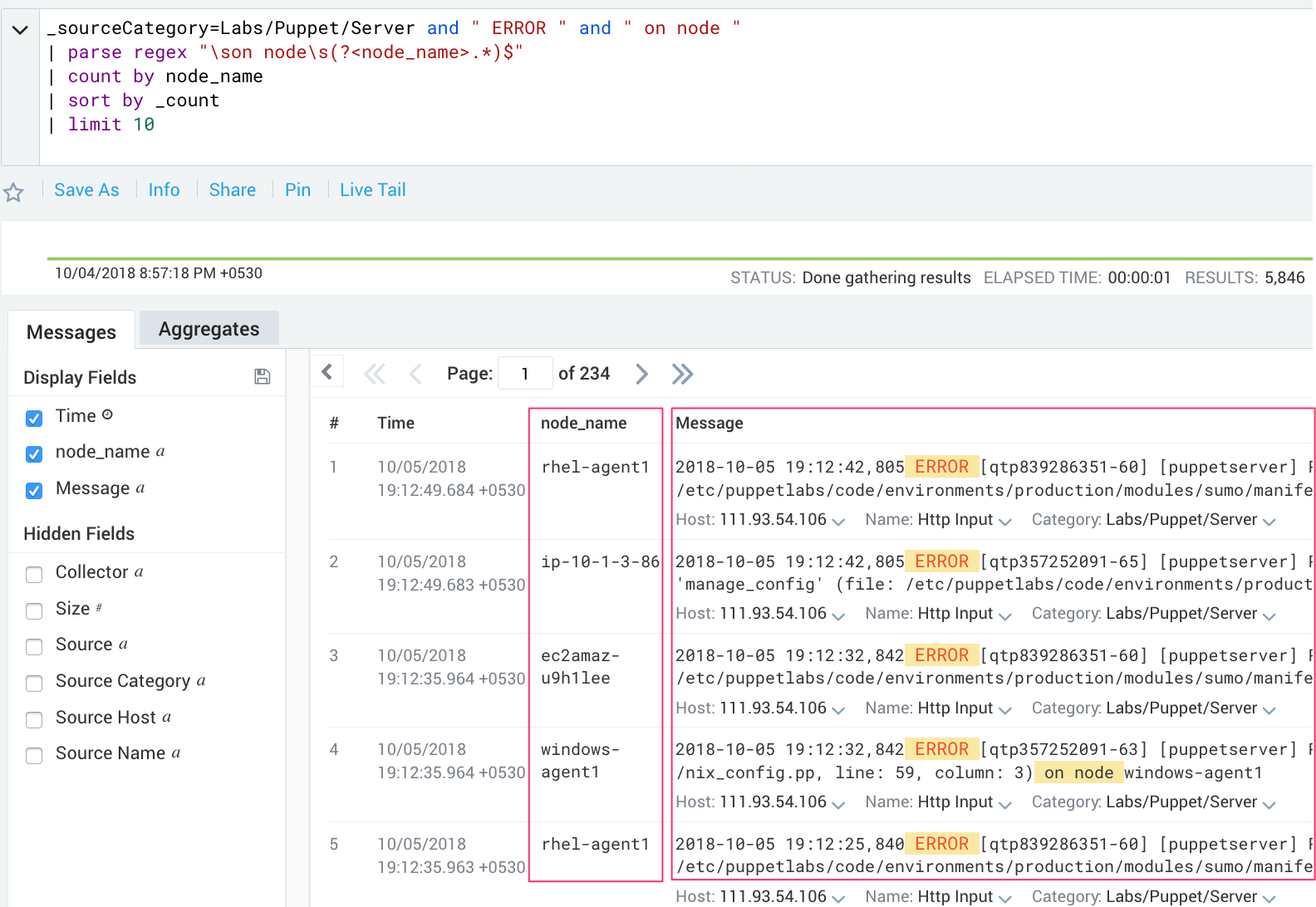Expand Host dropdown in message row 1
The image size is (1316, 907).
pyautogui.click(x=838, y=522)
